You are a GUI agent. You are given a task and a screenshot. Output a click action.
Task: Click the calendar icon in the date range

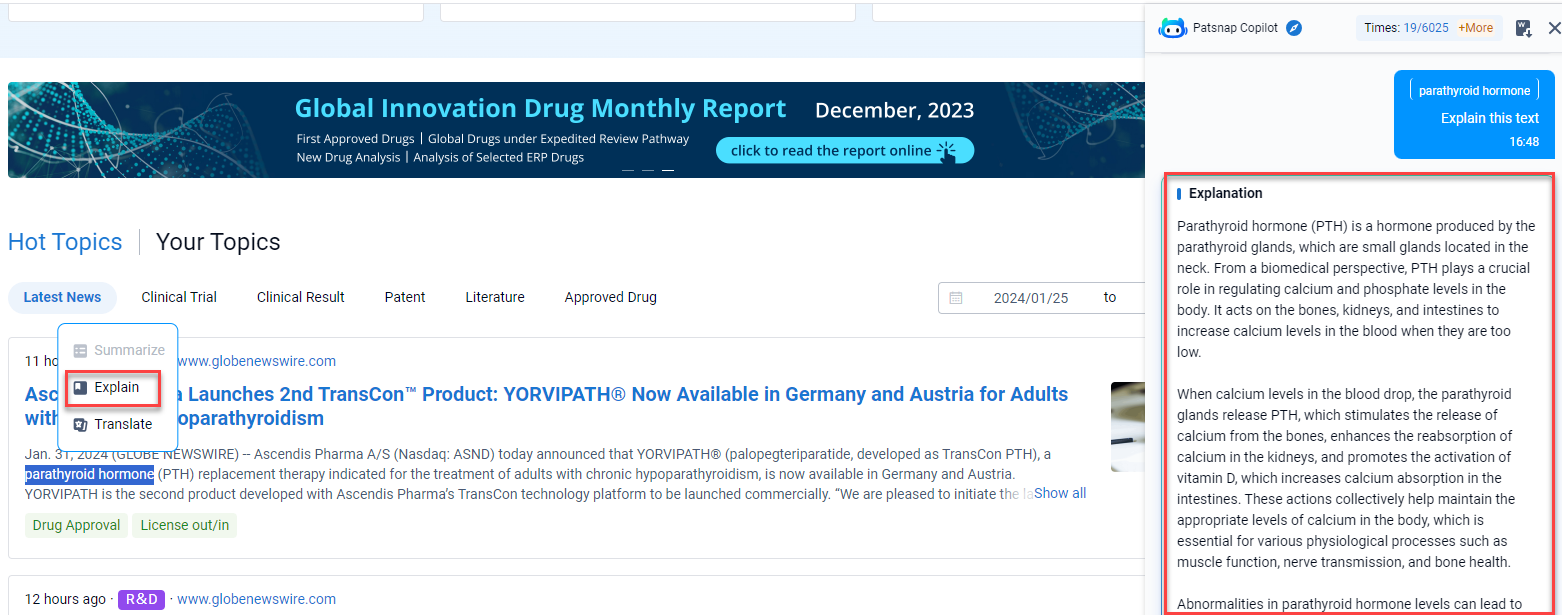955,298
